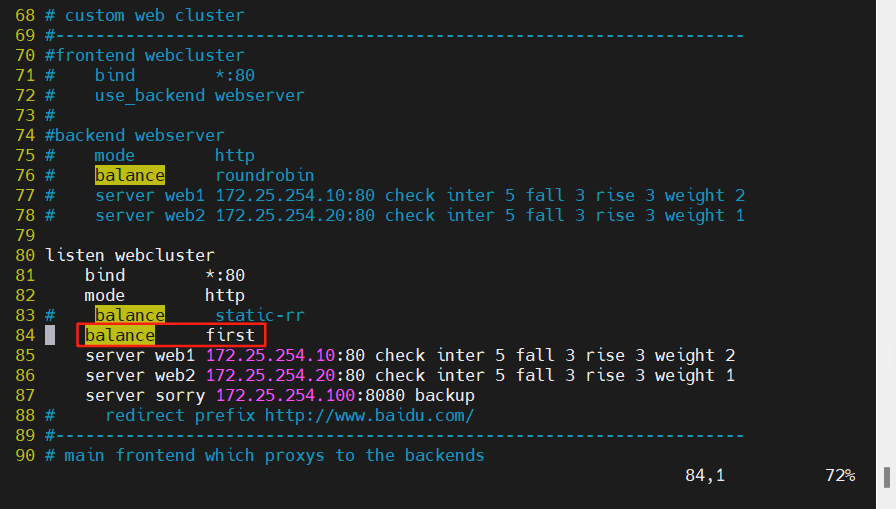Click magenta IP '172.25.254.100' on line 87
This screenshot has width=896, height=509.
tap(285, 395)
